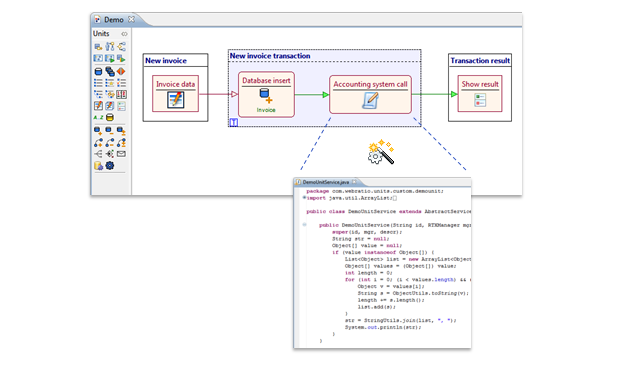The width and height of the screenshot is (640, 370).
Task: Select the yellow database with gear icon
Action: 98,166
